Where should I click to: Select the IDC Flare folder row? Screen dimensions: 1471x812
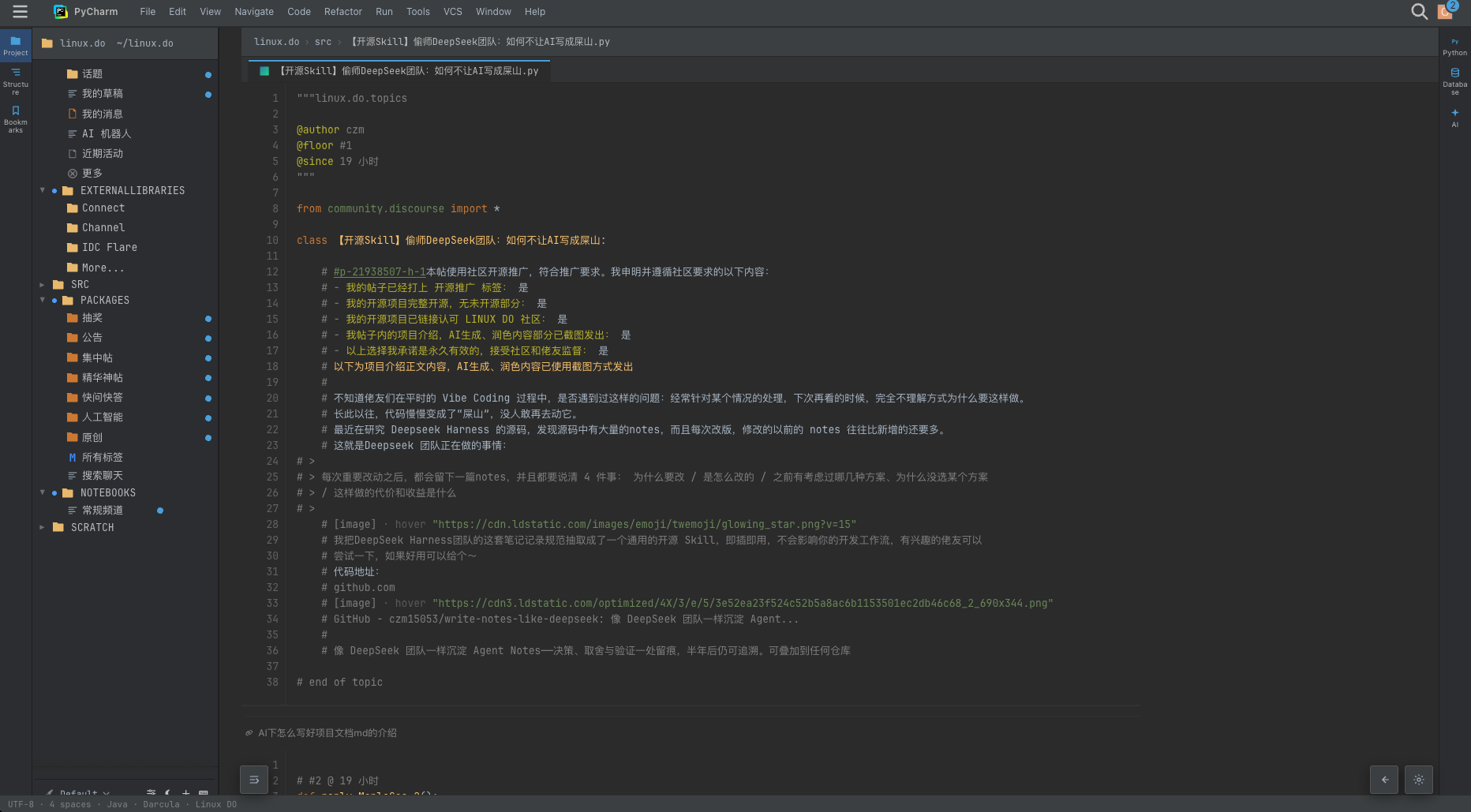click(125, 248)
